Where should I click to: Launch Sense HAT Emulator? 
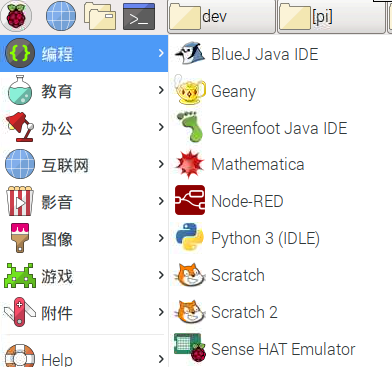pyautogui.click(x=280, y=349)
